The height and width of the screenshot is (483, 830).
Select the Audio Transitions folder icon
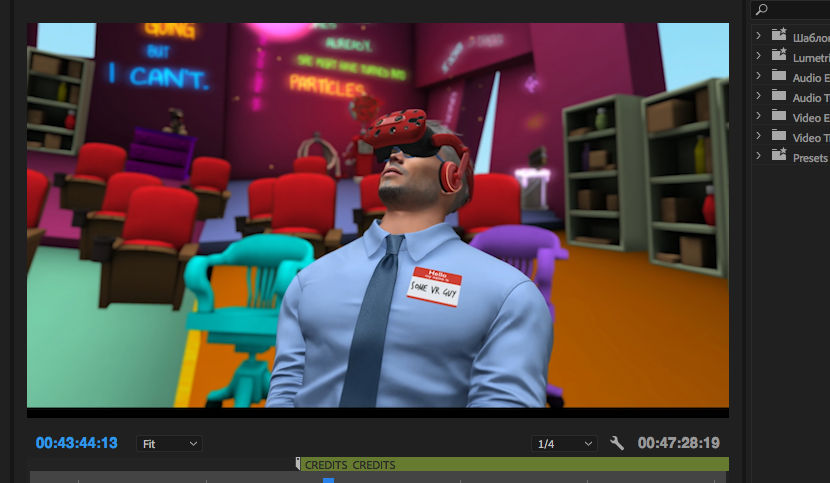click(779, 95)
